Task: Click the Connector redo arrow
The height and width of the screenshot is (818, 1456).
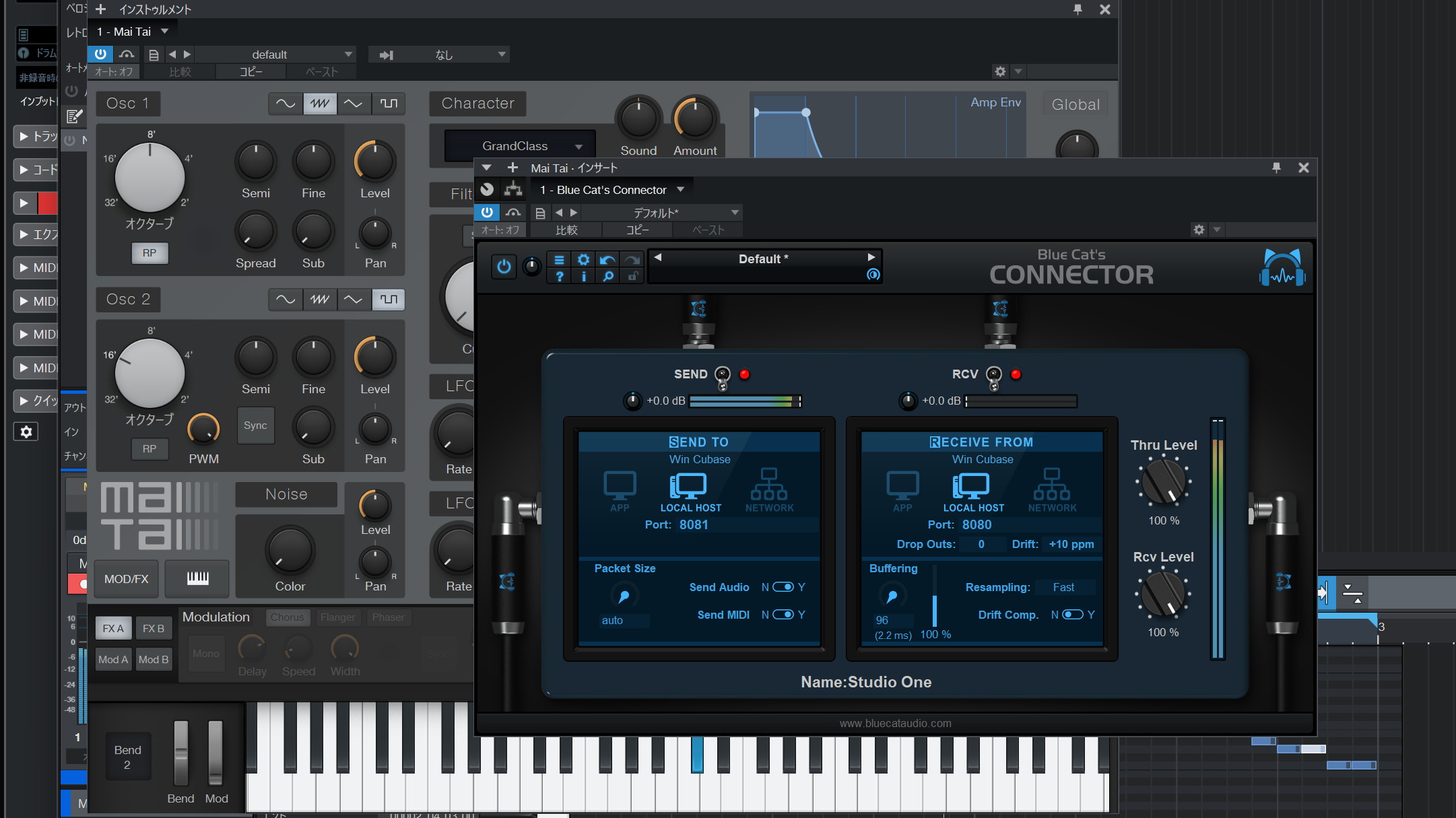Action: [632, 260]
